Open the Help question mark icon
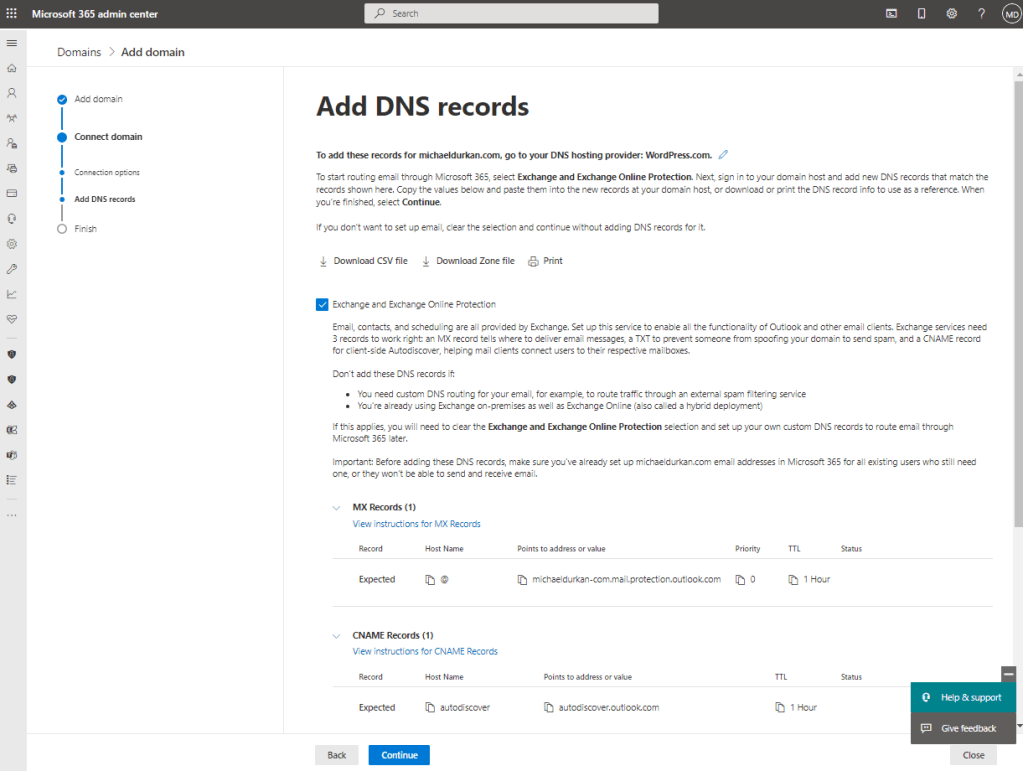The height and width of the screenshot is (771, 1023). pyautogui.click(x=981, y=14)
